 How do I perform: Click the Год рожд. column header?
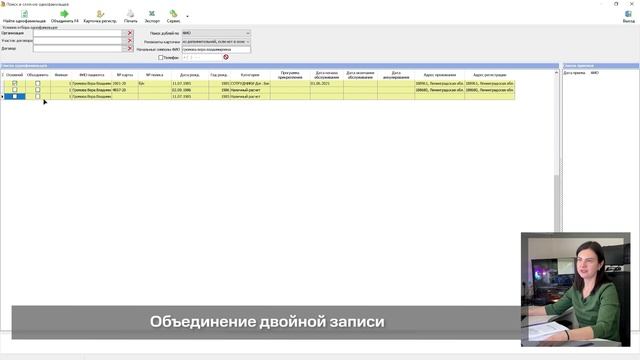pos(219,75)
